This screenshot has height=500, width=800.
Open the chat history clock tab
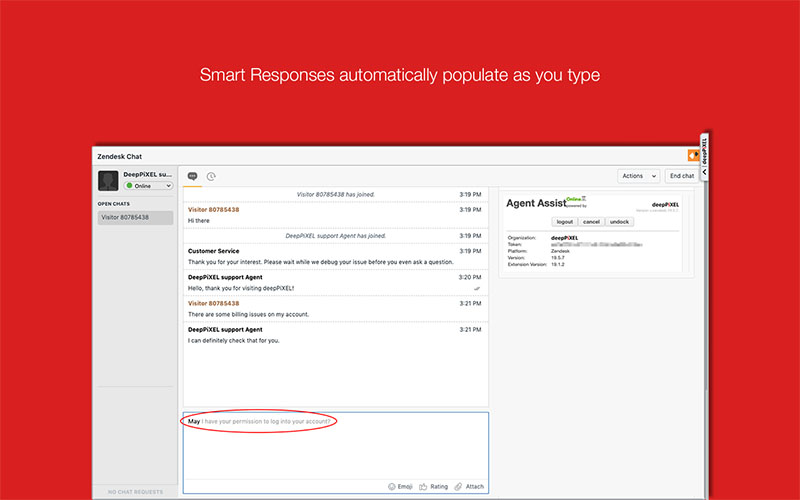pyautogui.click(x=211, y=176)
